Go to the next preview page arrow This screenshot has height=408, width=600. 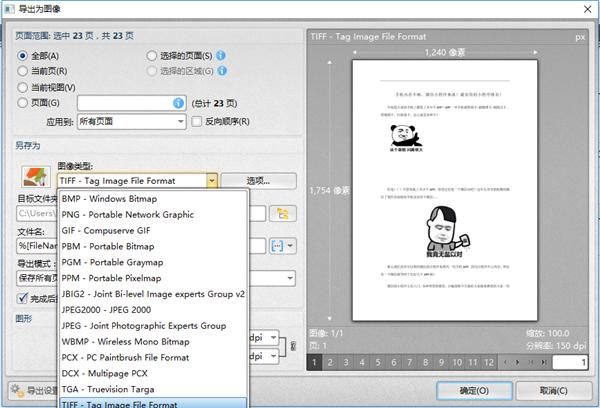[518, 362]
